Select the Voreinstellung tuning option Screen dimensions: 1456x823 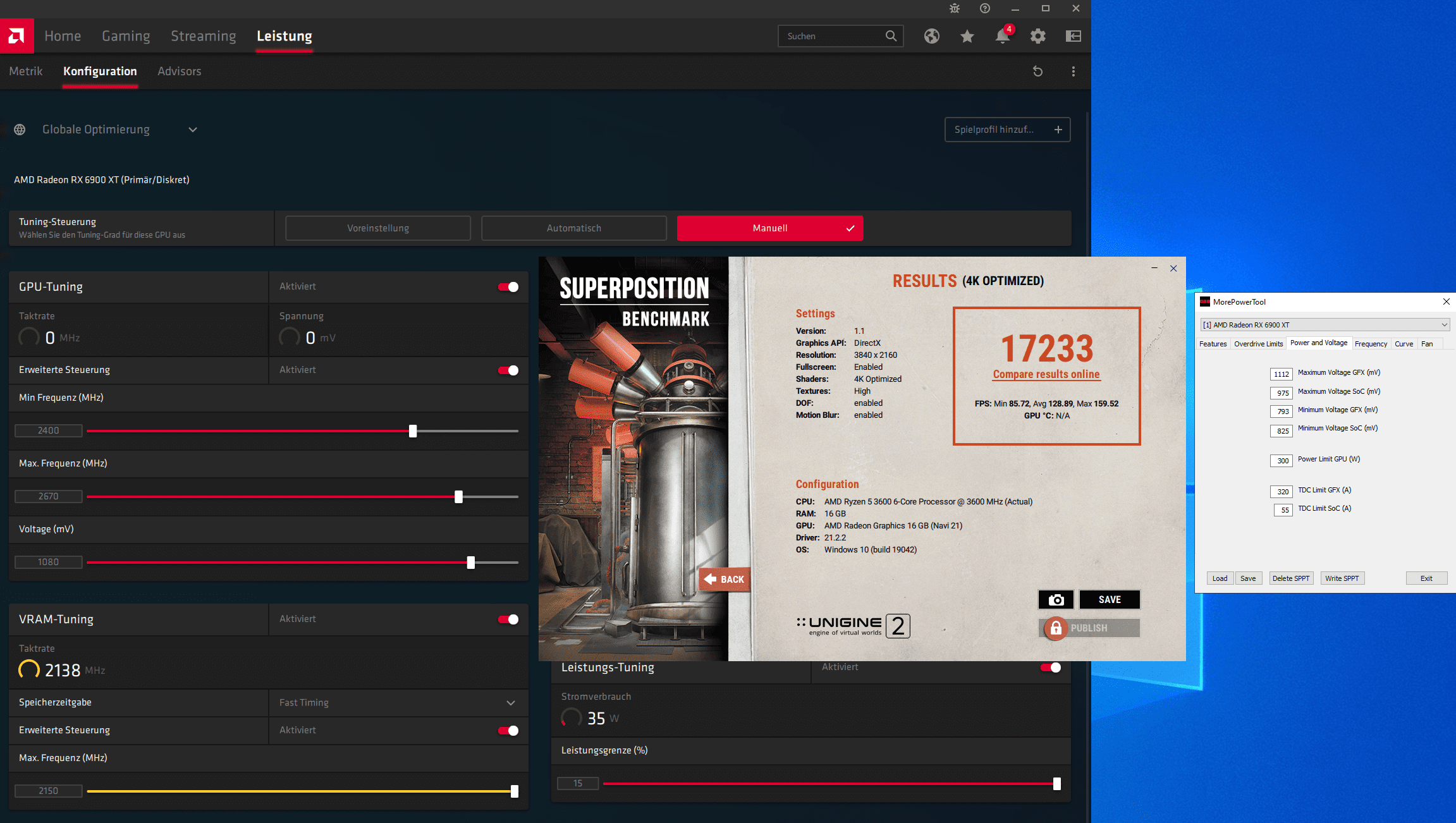click(378, 228)
